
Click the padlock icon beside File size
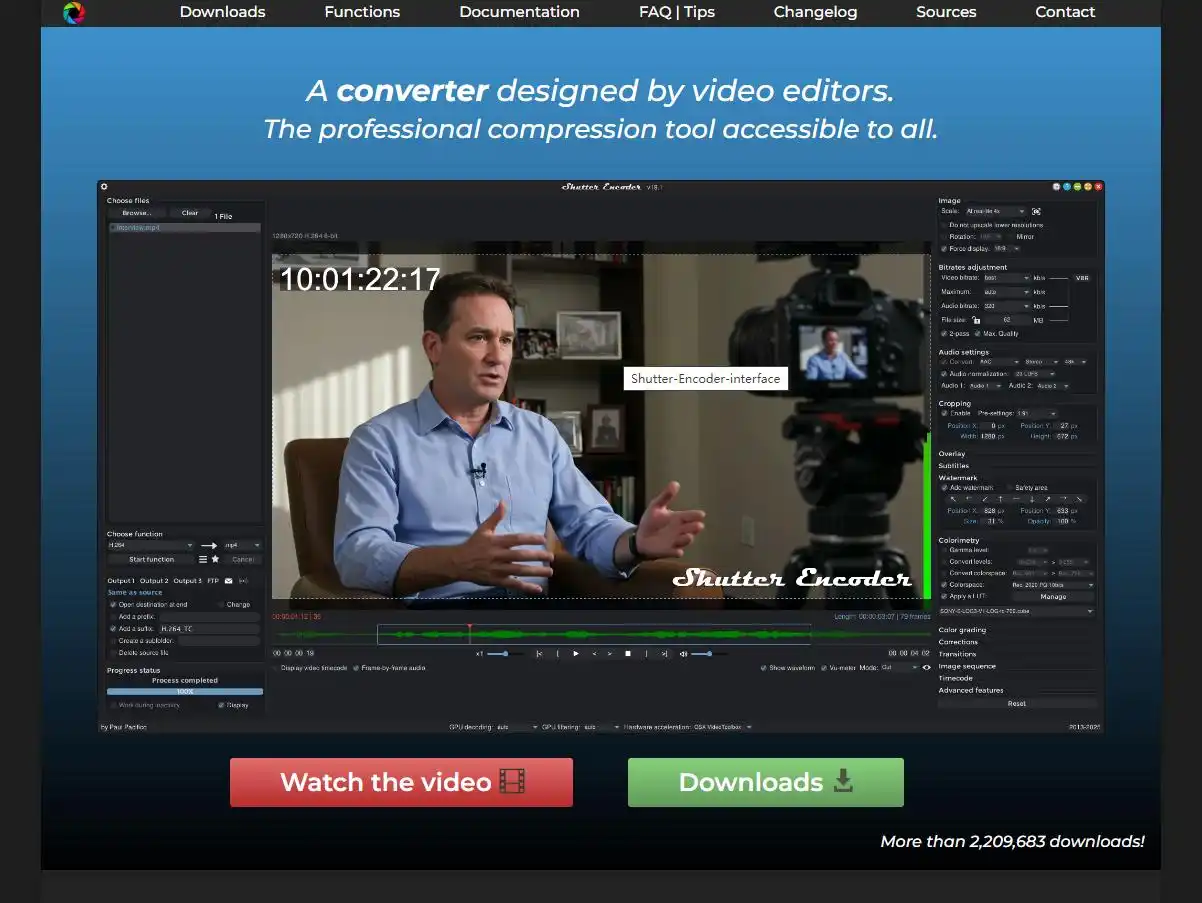976,320
